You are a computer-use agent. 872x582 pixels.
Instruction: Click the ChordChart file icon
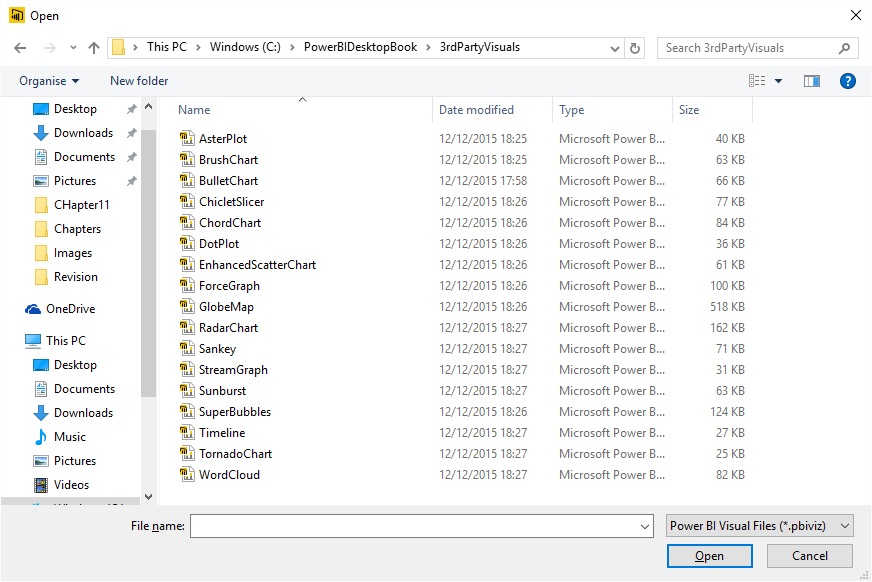click(x=187, y=222)
